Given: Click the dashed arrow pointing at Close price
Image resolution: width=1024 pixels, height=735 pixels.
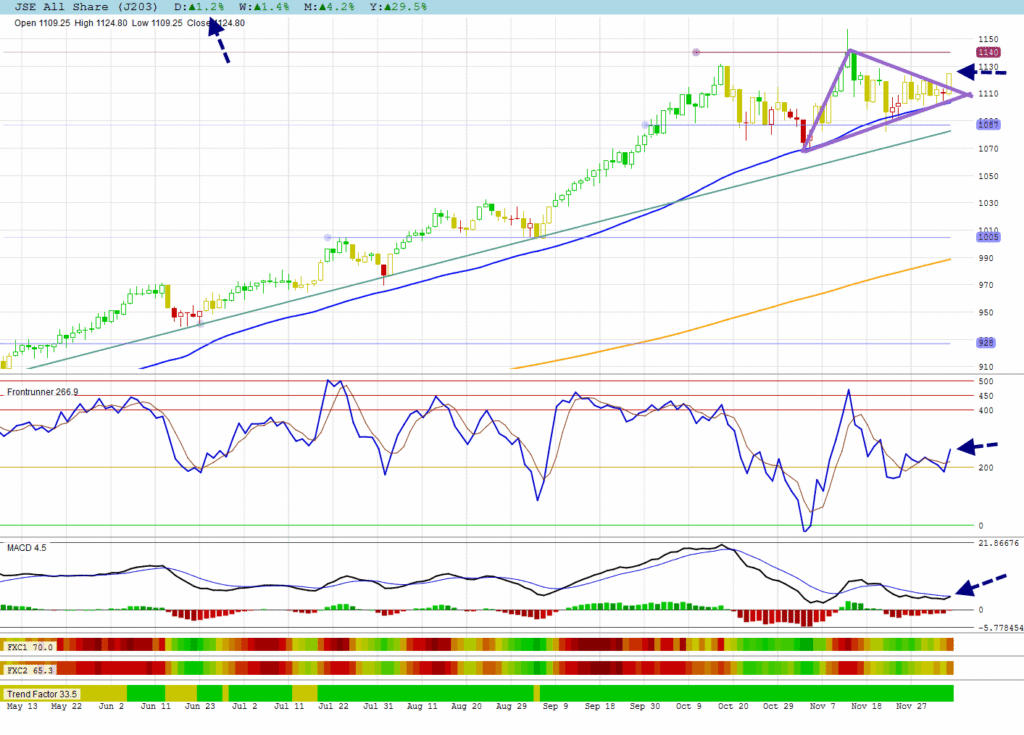Looking at the screenshot, I should 220,42.
